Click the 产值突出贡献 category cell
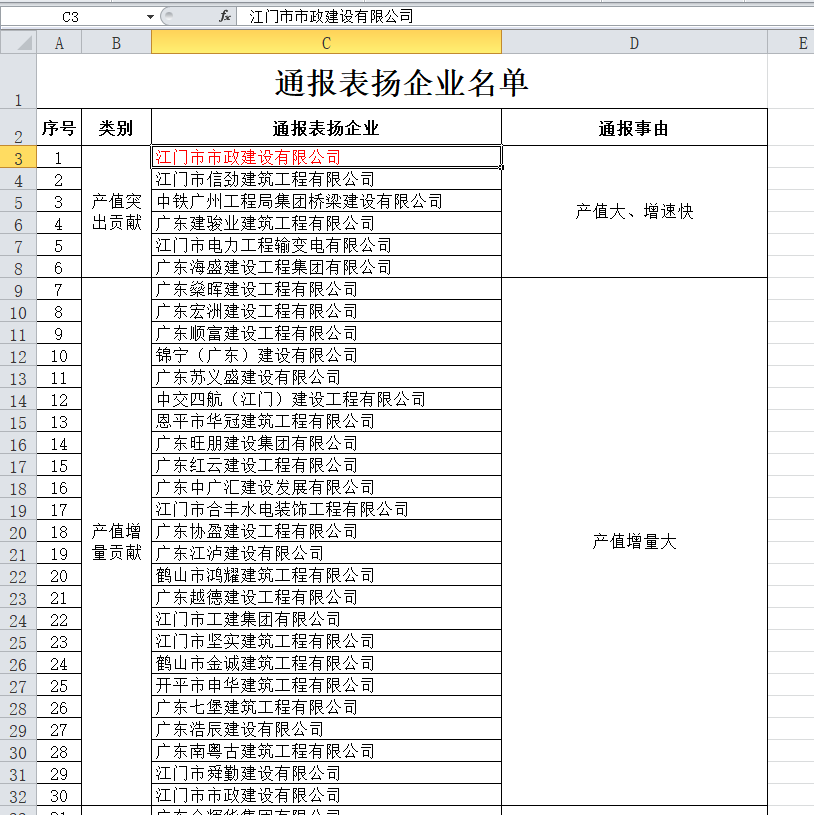This screenshot has width=814, height=815. (116, 212)
